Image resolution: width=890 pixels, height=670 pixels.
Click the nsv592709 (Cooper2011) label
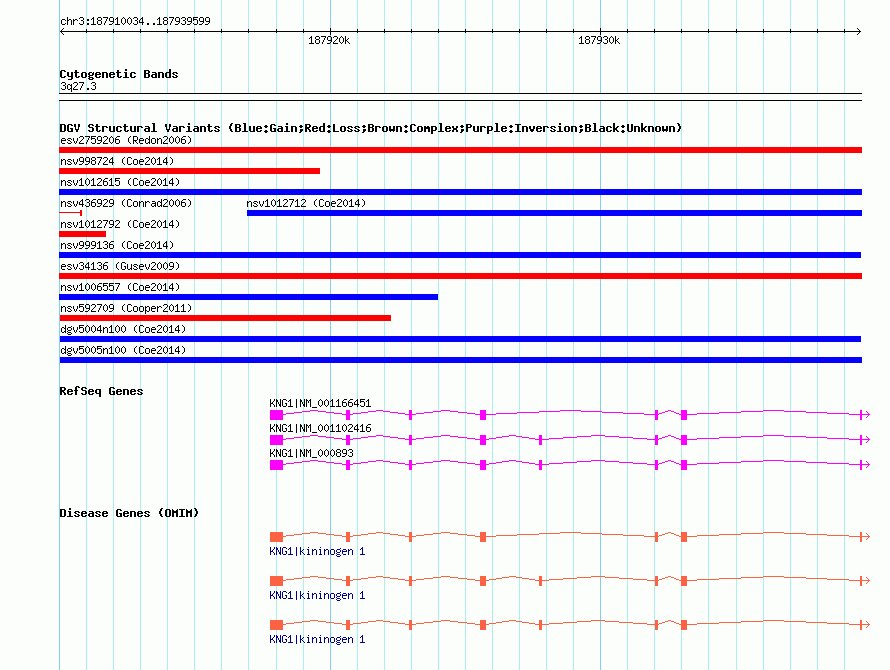coord(126,308)
